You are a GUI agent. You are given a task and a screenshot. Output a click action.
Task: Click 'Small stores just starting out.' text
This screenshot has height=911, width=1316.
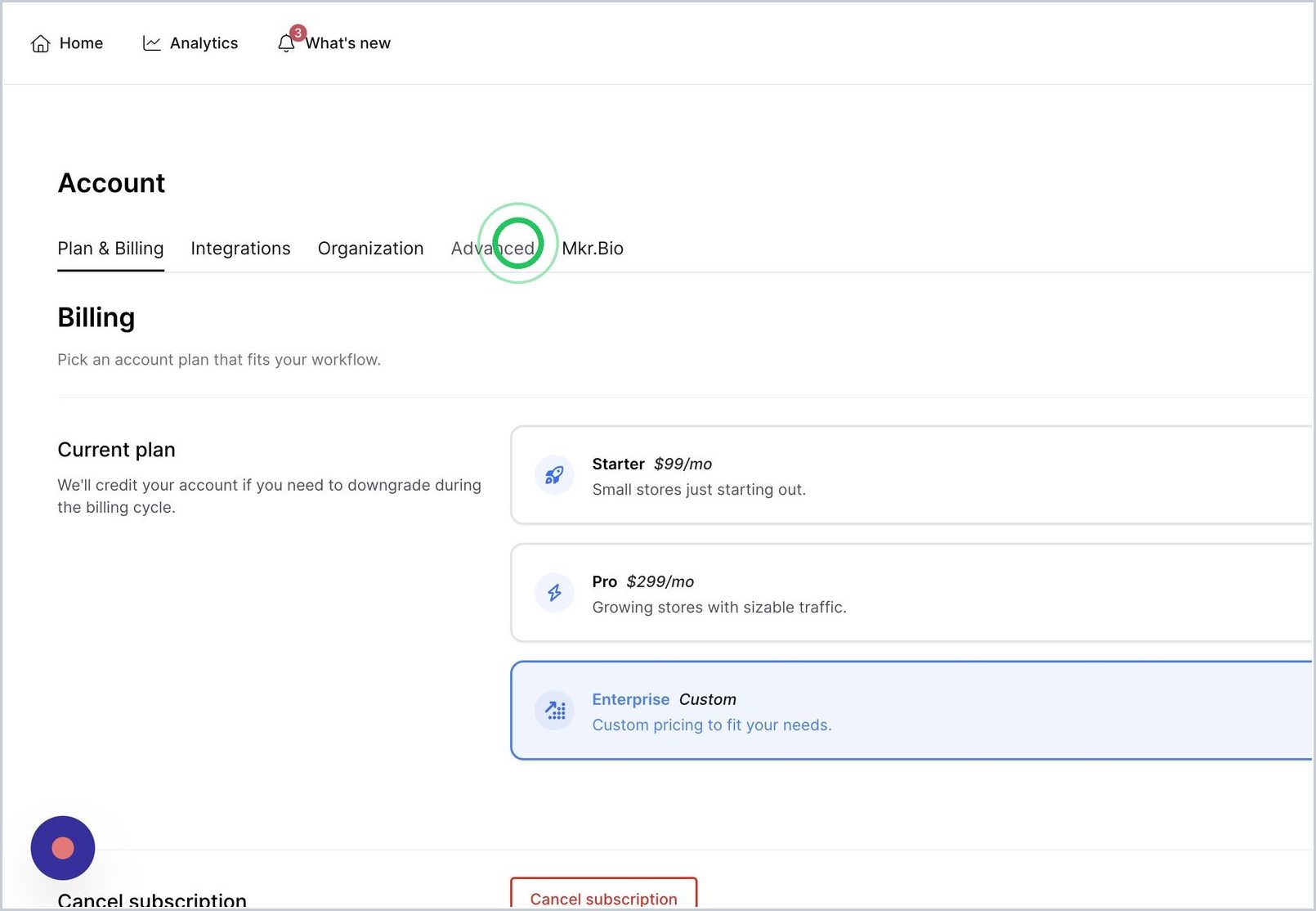point(699,490)
